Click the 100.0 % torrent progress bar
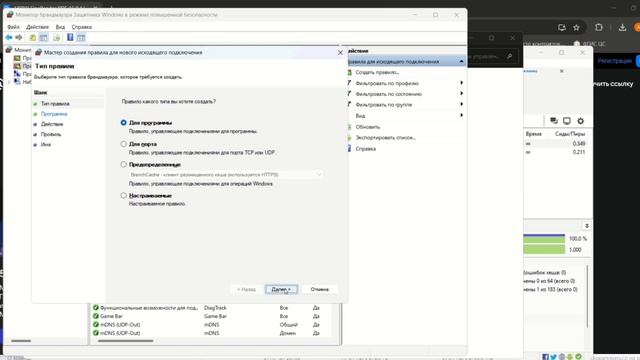640x360 pixels. tap(544, 238)
